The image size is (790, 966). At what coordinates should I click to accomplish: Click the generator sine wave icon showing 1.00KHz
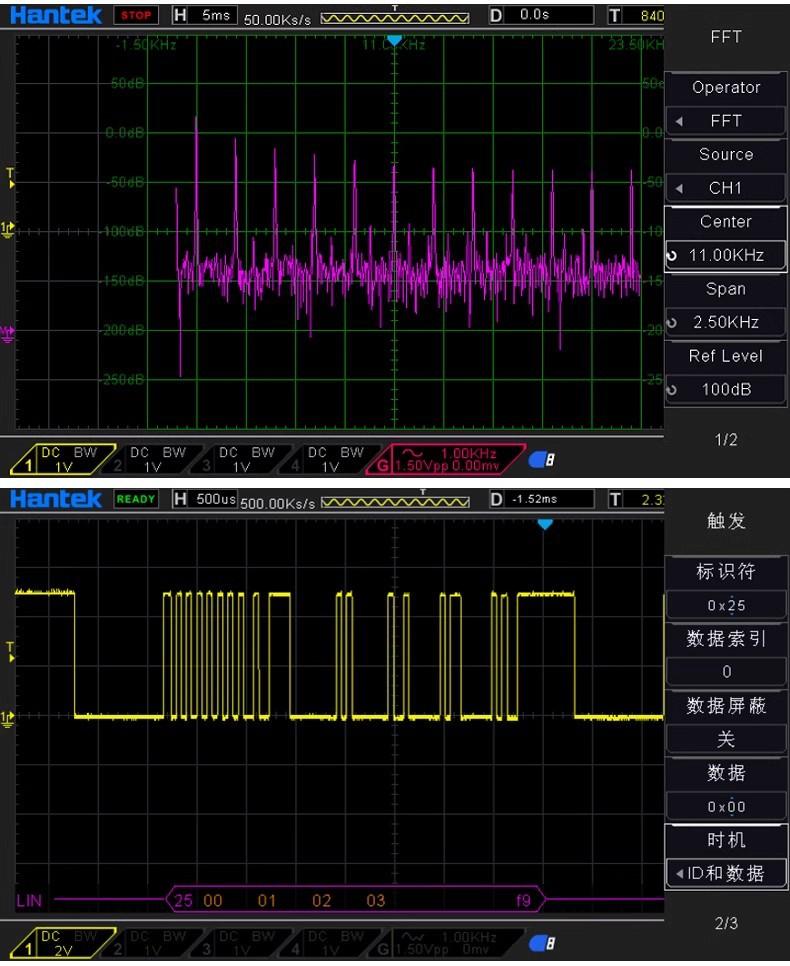[x=413, y=452]
